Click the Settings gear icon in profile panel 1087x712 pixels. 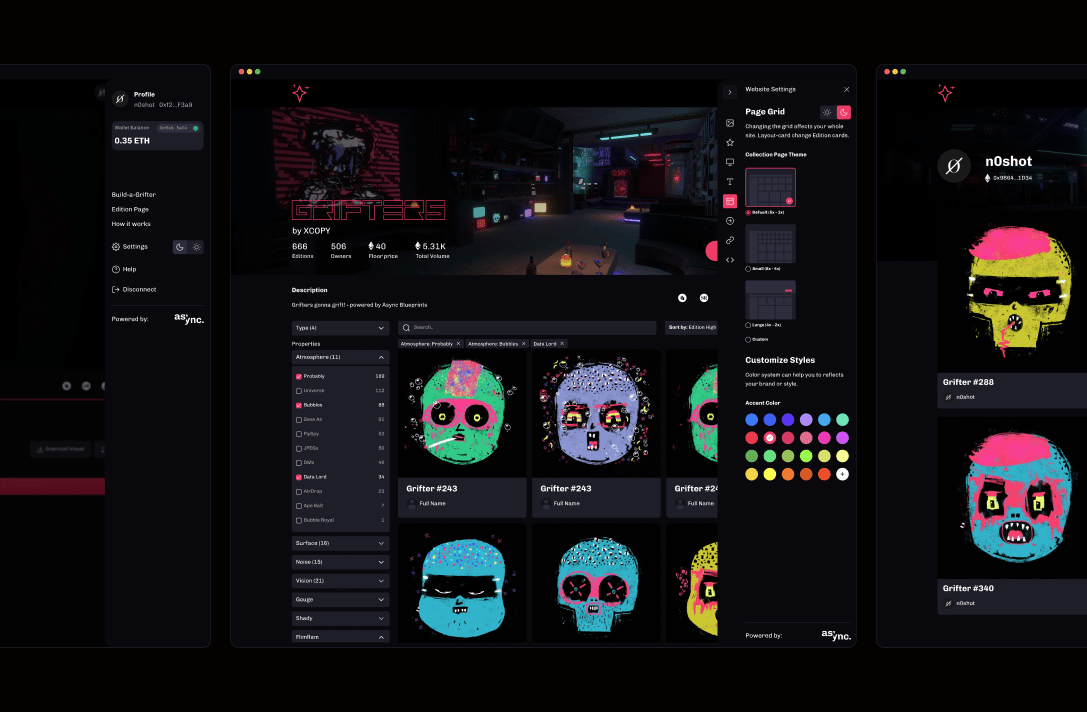coord(116,247)
